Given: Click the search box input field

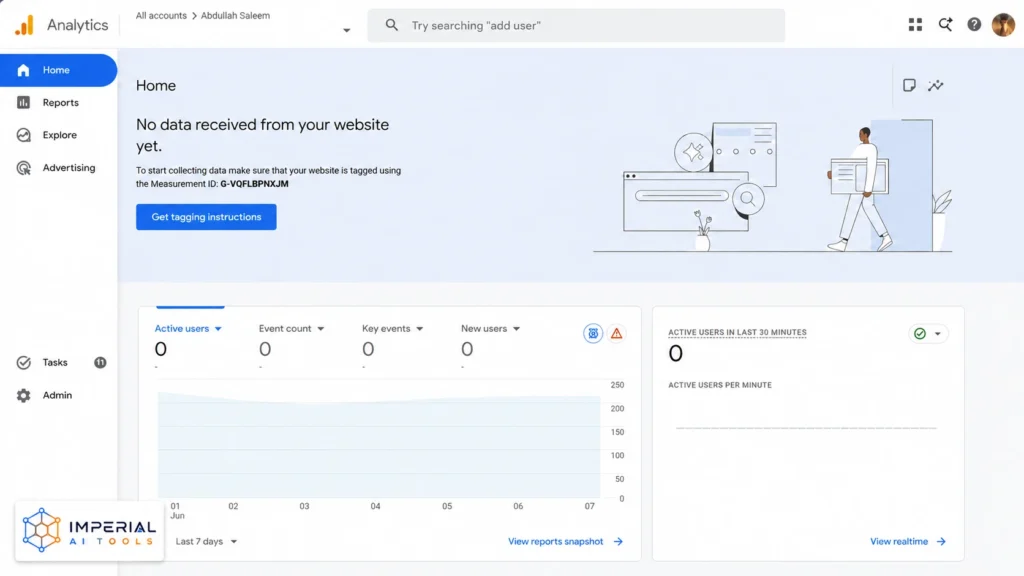Looking at the screenshot, I should (576, 25).
